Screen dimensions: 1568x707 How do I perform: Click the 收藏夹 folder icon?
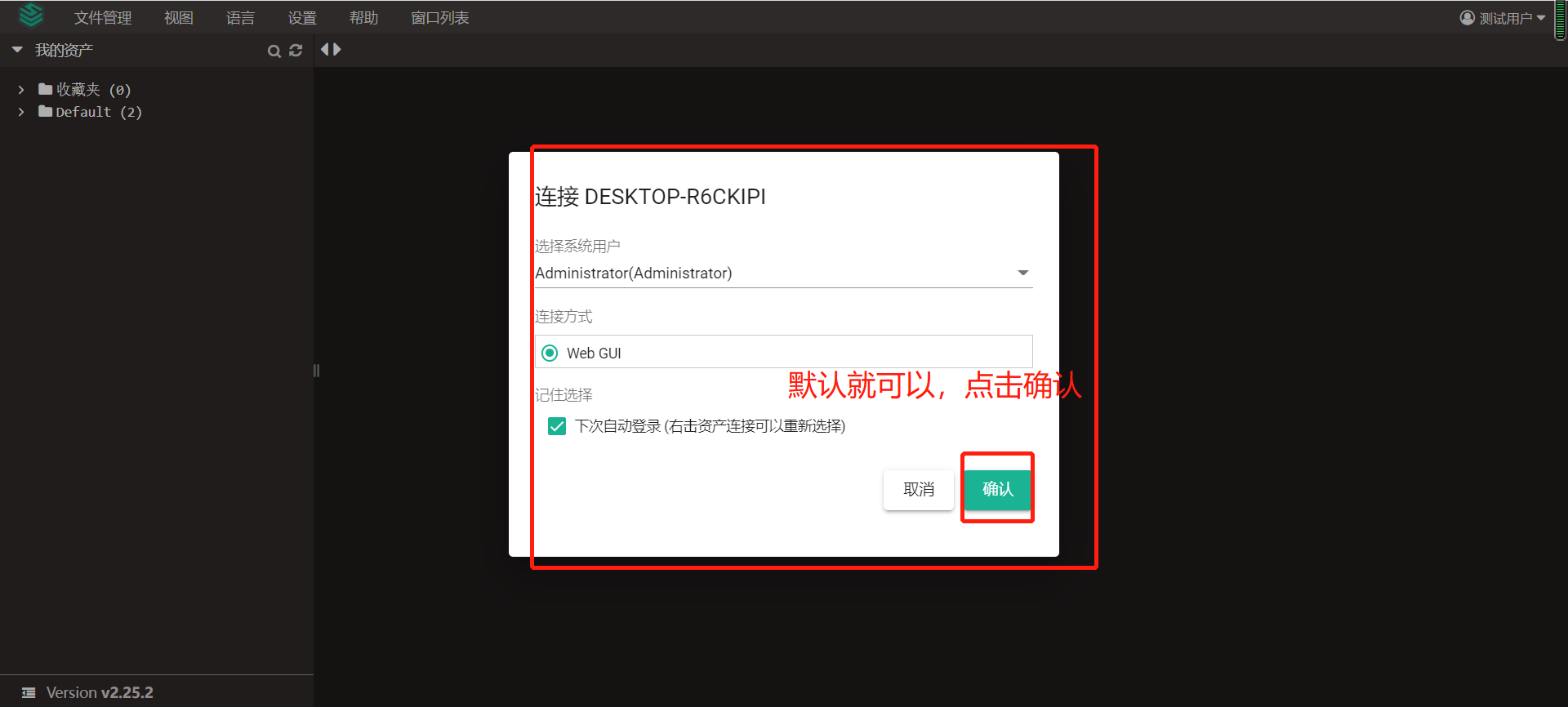[46, 89]
